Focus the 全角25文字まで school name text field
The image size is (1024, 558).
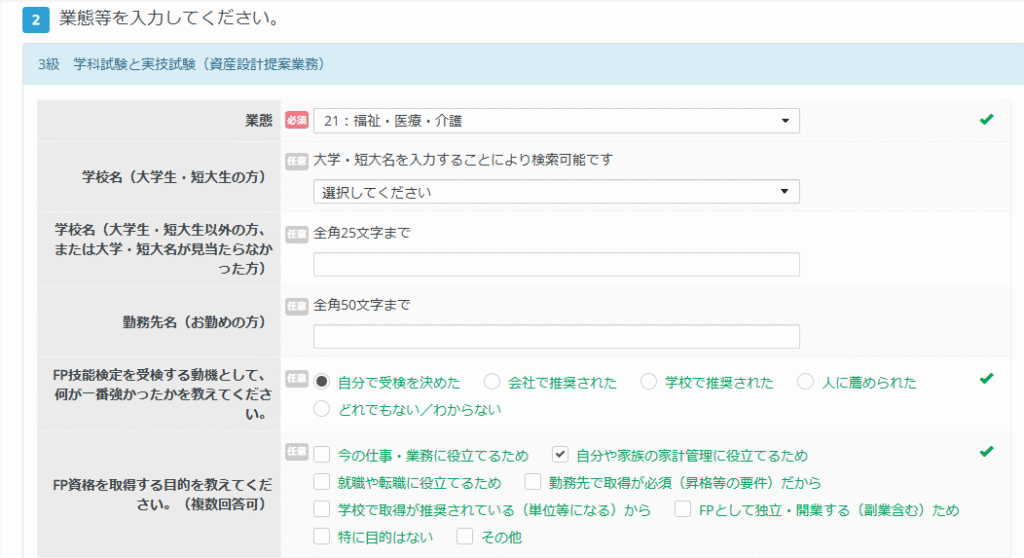point(556,264)
